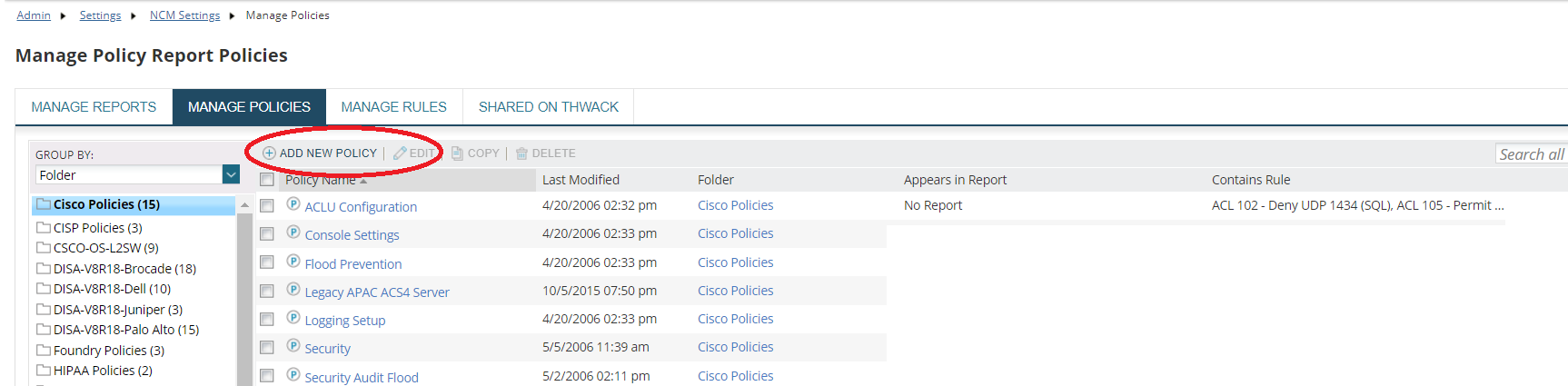Switch to Manage Rules tab
This screenshot has height=386, width=1568.
(x=393, y=107)
